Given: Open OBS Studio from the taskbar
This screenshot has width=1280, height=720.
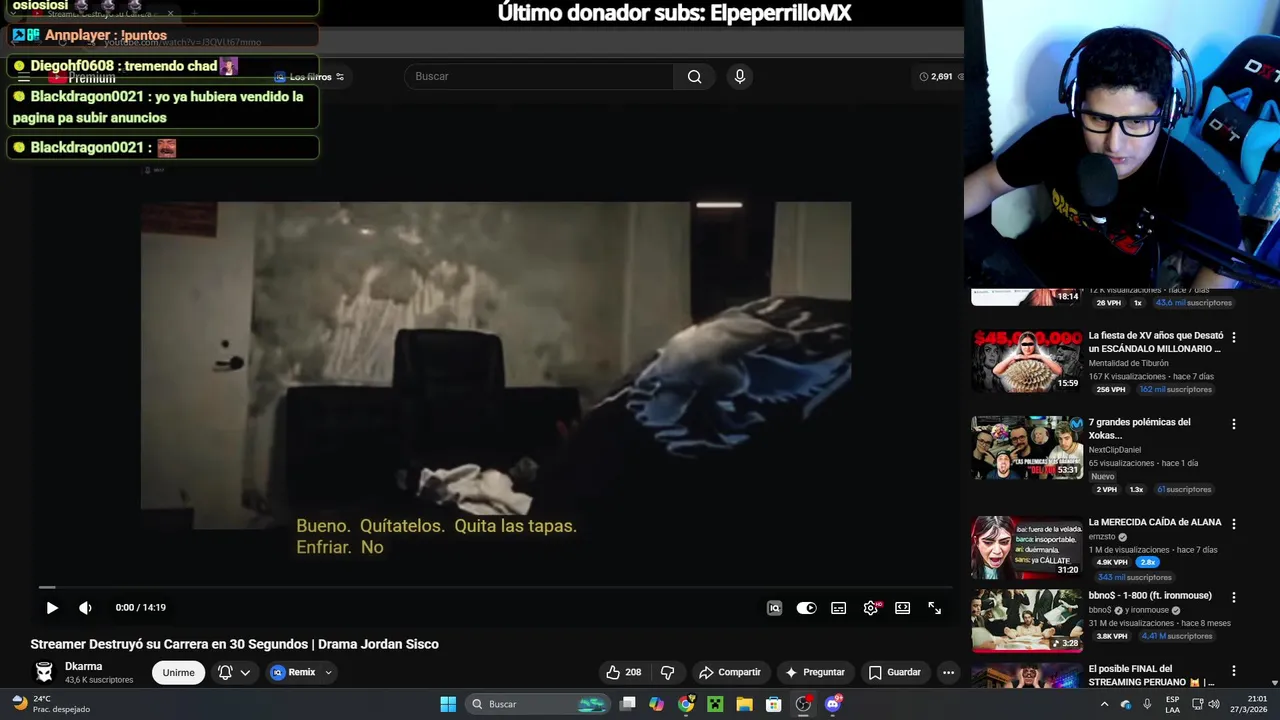Looking at the screenshot, I should tap(803, 704).
